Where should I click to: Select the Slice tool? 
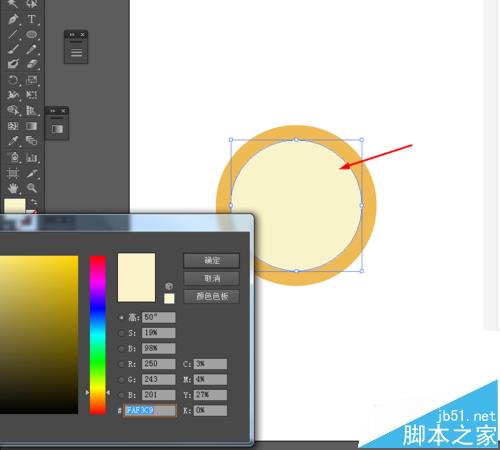pos(32,173)
